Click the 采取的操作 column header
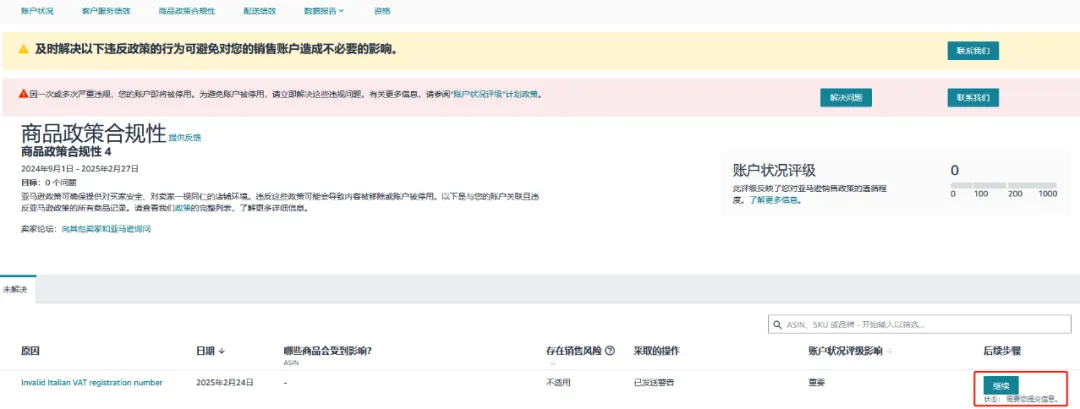1080x409 pixels. click(x=656, y=350)
